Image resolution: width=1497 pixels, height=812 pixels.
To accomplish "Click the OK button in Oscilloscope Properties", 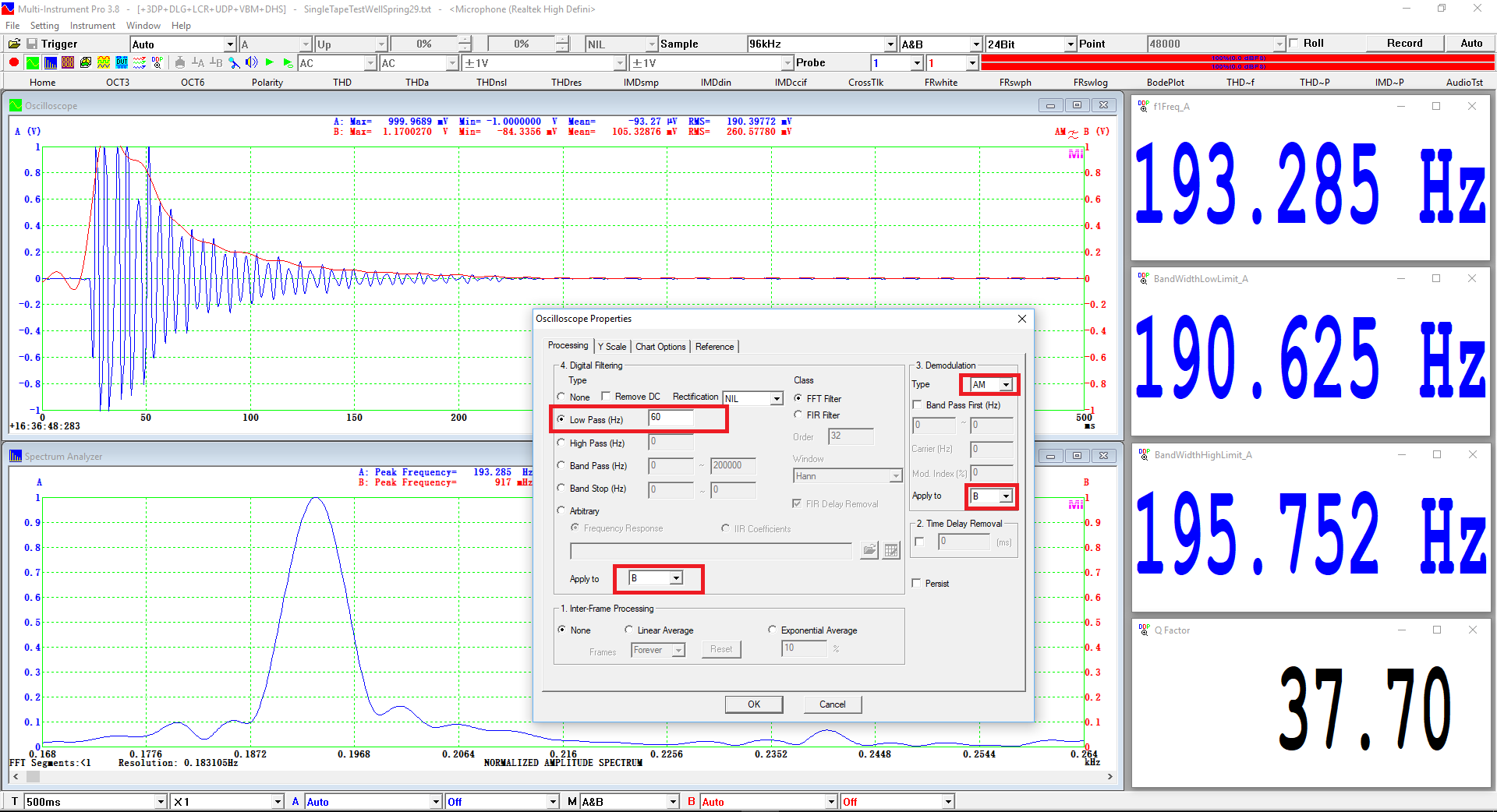I will pyautogui.click(x=754, y=704).
